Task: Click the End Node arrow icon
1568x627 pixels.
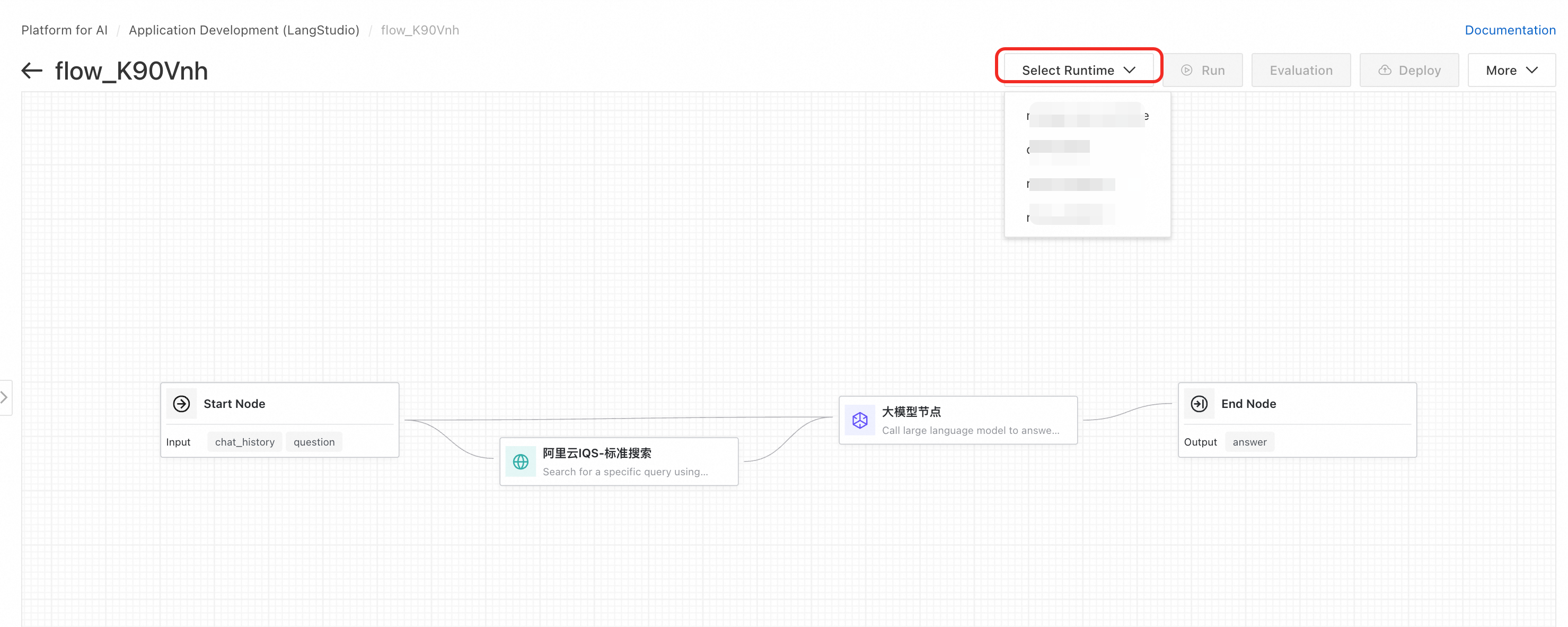Action: (1199, 403)
